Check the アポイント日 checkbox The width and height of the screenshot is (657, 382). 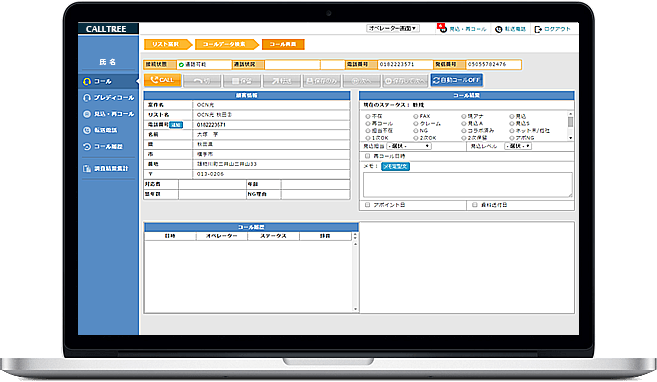(367, 205)
